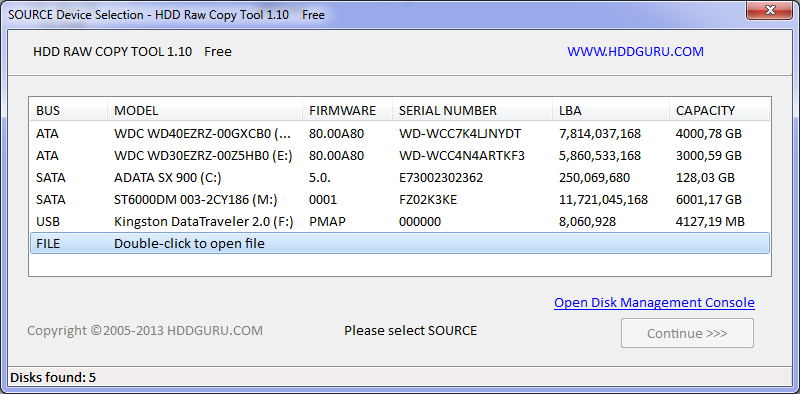Click serial number WD-WCC7K4LJNYDT
Image resolution: width=800 pixels, height=394 pixels.
(460, 134)
